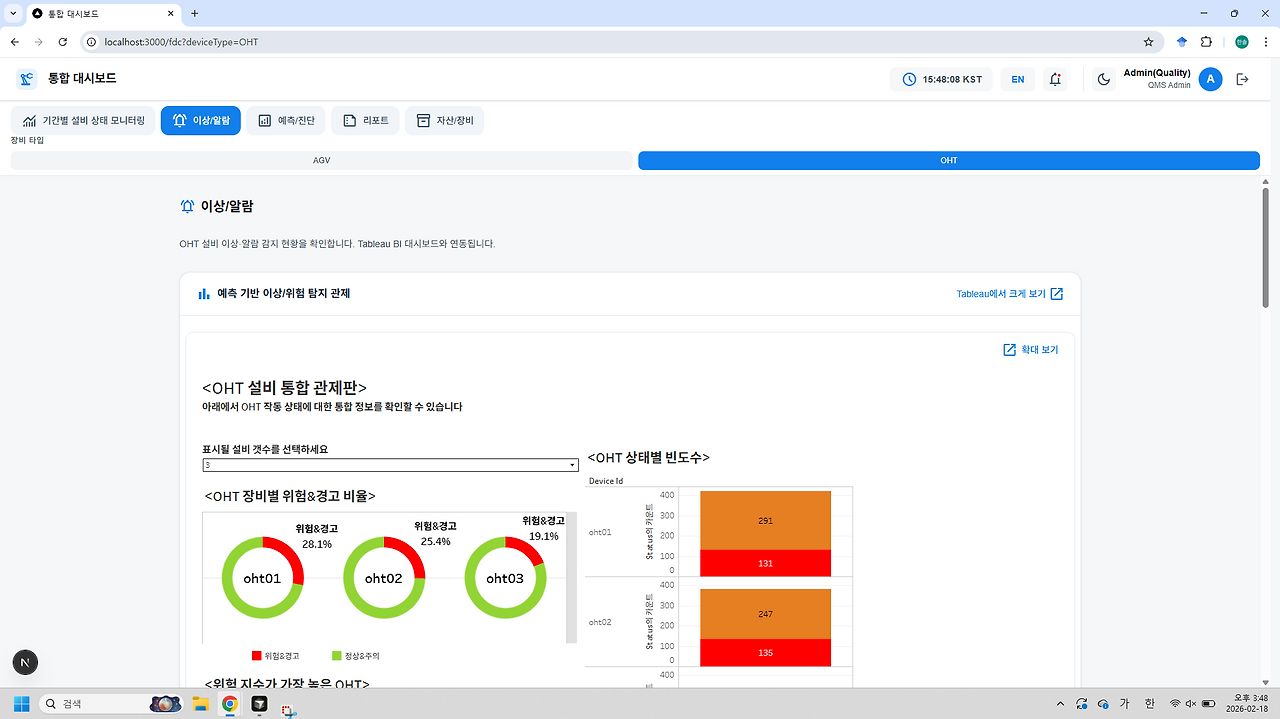The image size is (1280, 719).
Task: Click Chrome profile avatar icon
Action: 1241,42
